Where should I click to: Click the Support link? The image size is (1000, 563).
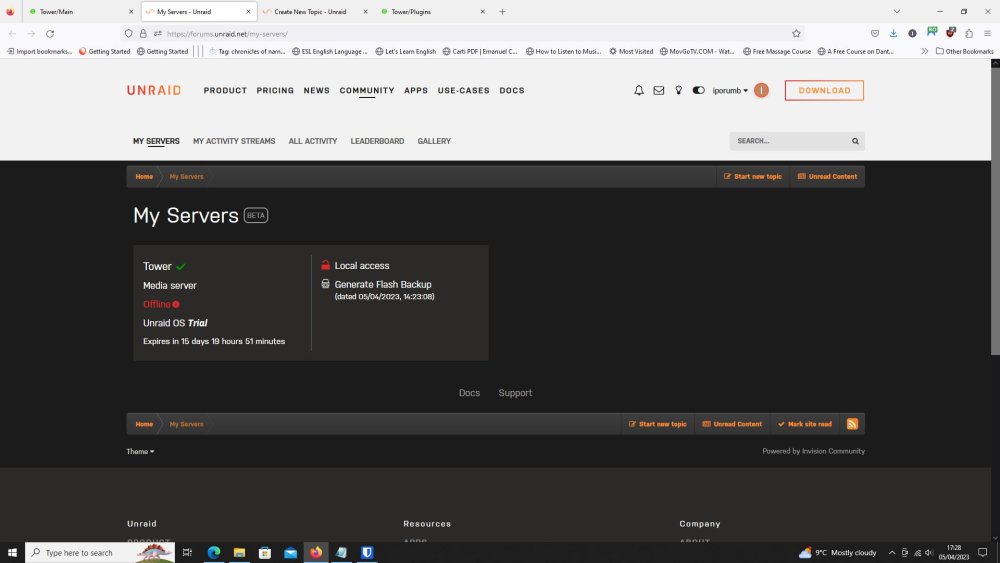(515, 393)
